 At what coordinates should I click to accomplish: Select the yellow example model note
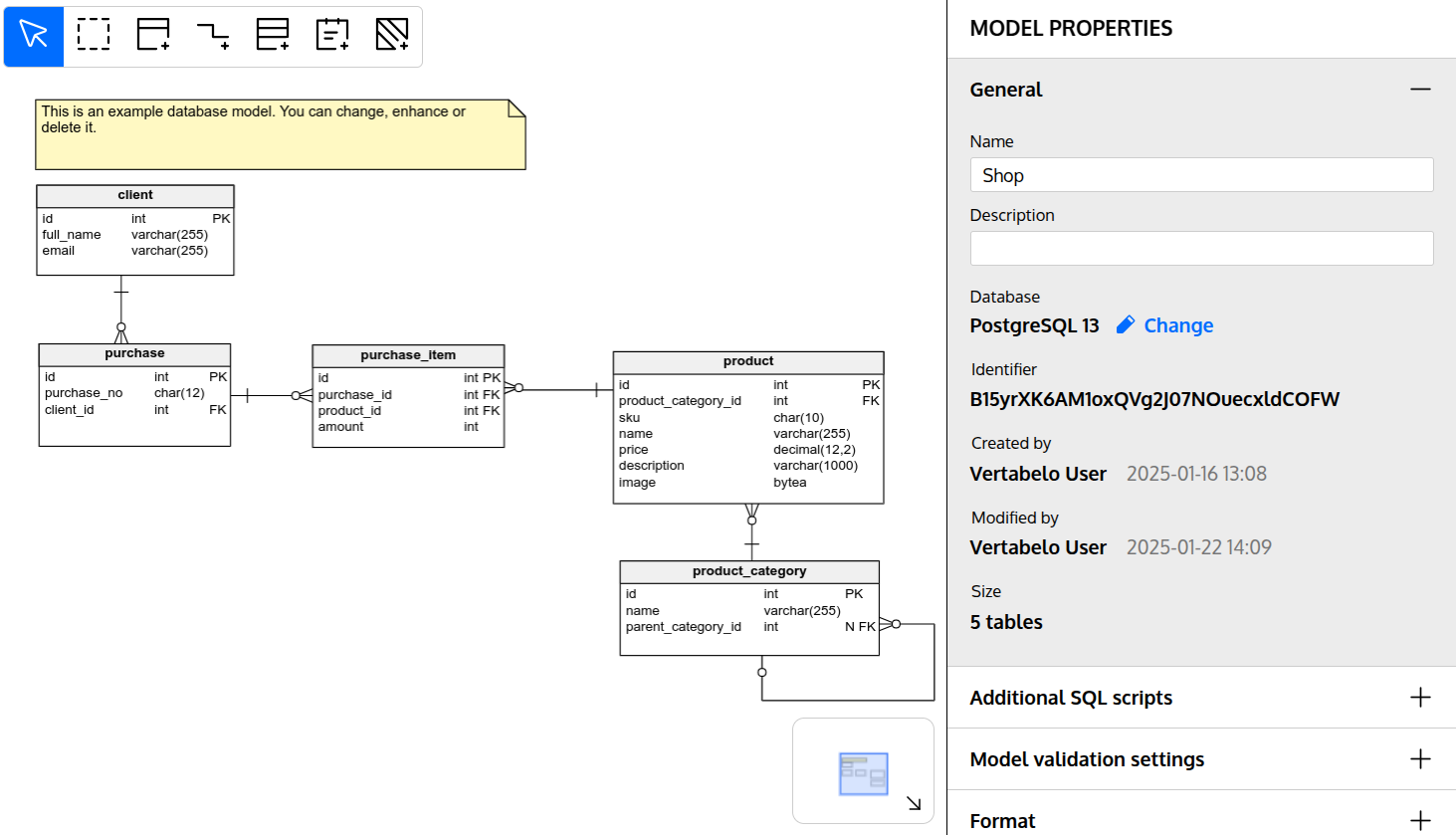pyautogui.click(x=281, y=134)
